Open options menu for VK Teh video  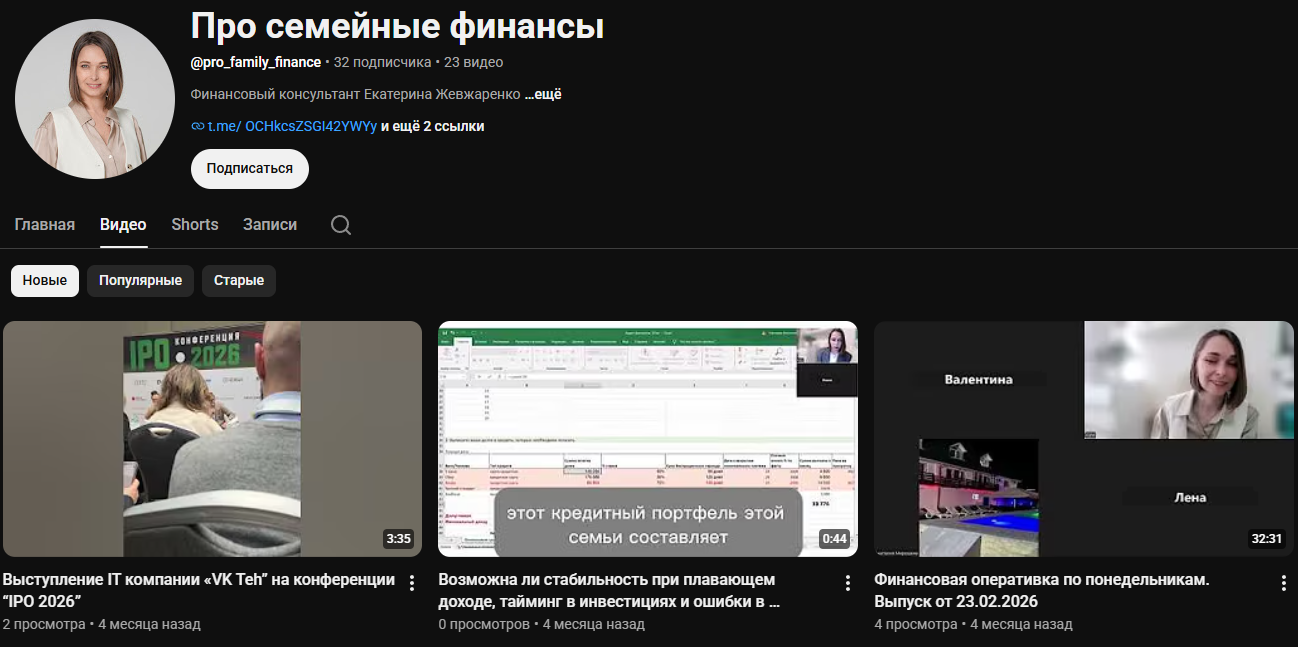point(412,583)
